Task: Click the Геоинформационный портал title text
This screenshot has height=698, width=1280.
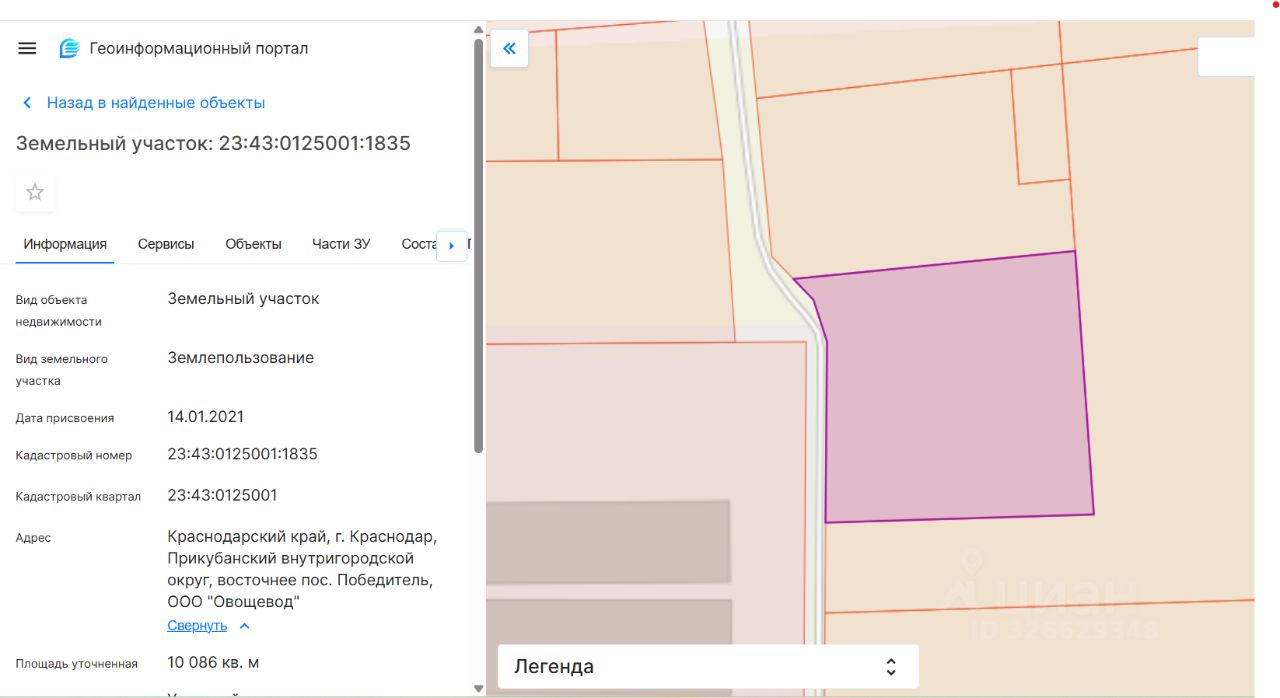Action: (199, 48)
